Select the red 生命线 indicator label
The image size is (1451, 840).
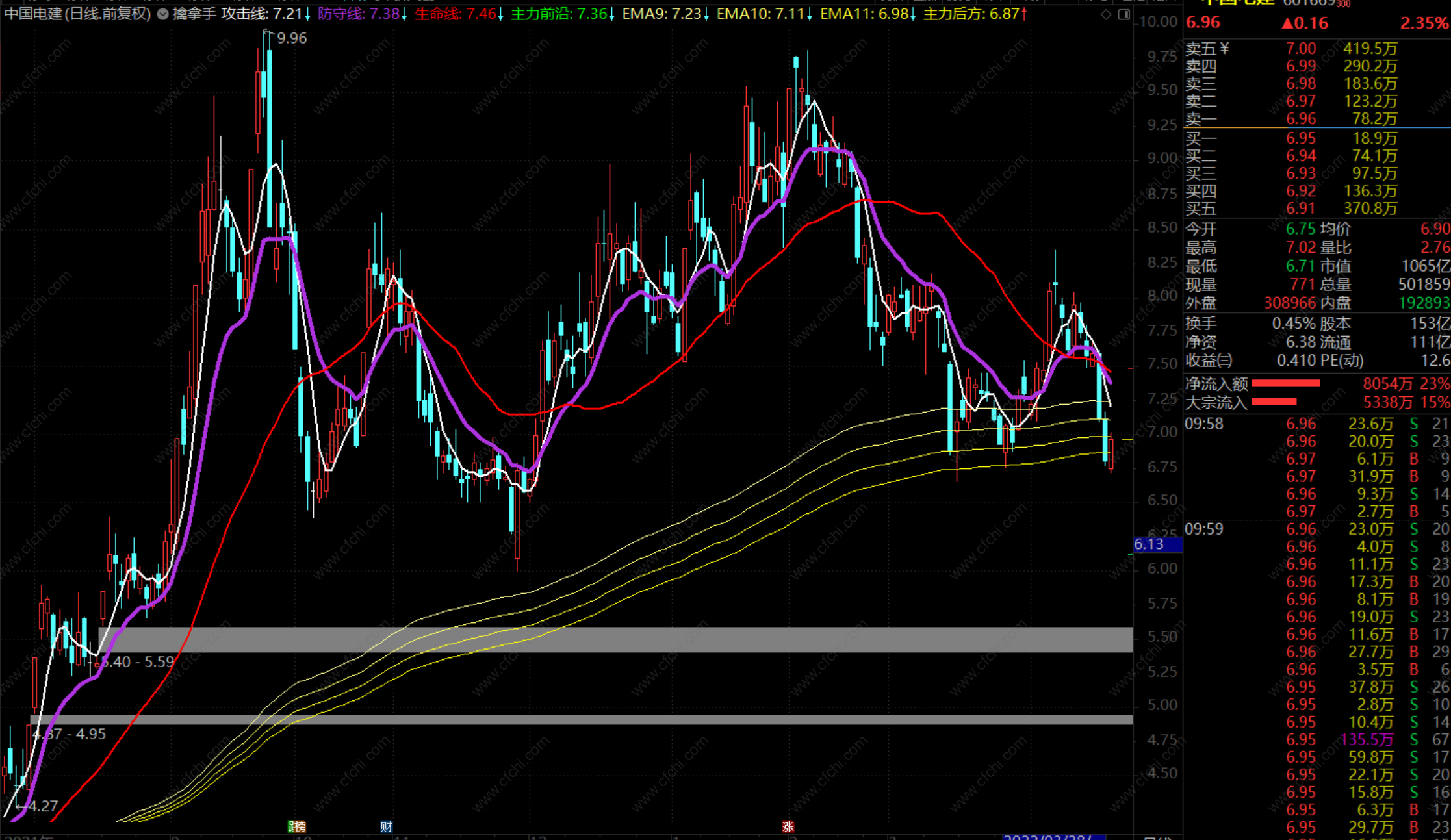tap(455, 14)
